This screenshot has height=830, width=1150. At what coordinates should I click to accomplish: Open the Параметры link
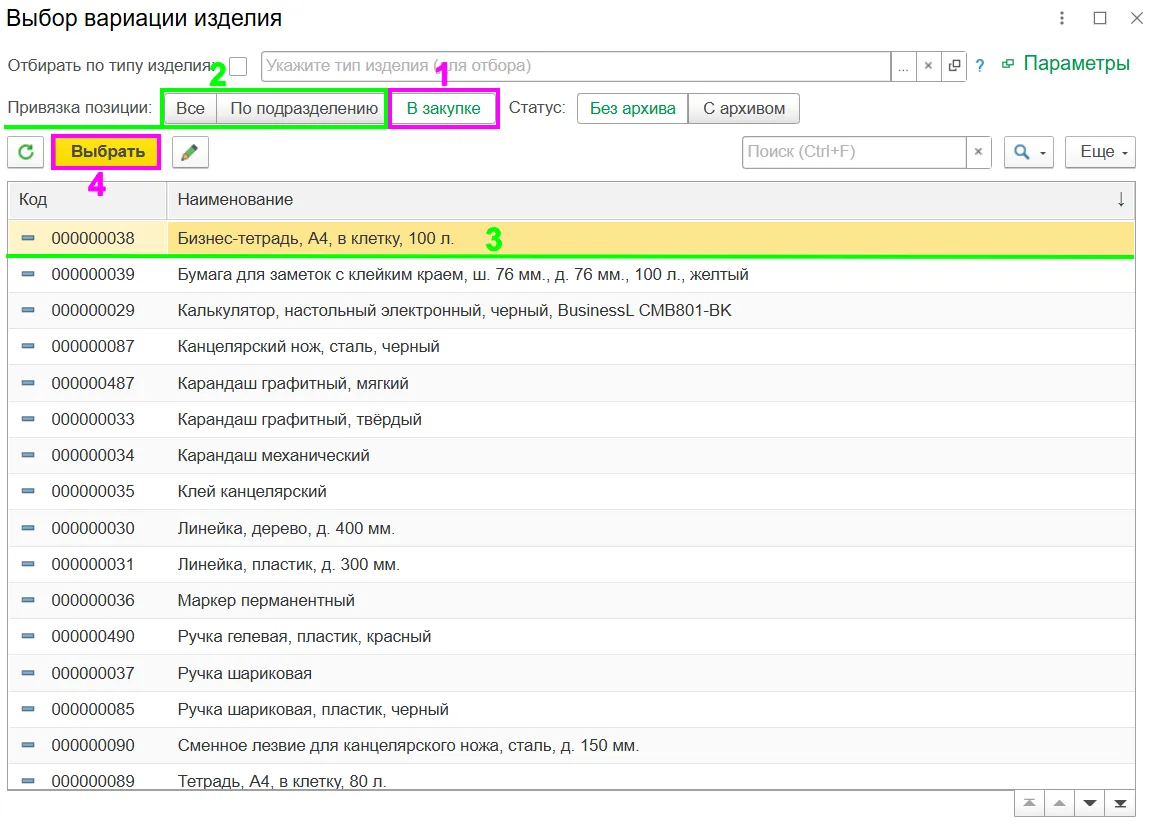(1076, 64)
